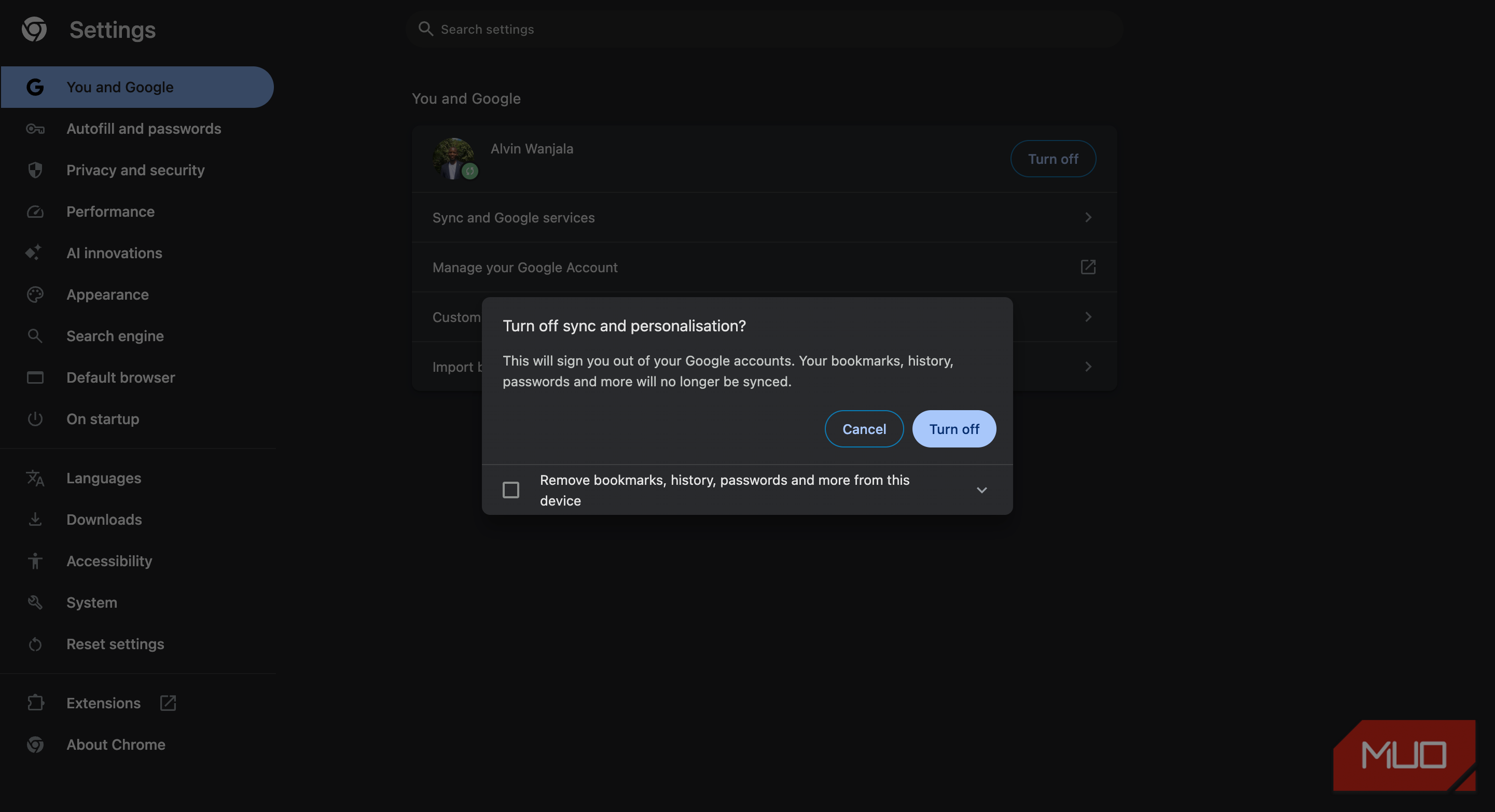The image size is (1495, 812).
Task: Expand the remove data details chevron
Action: click(x=981, y=490)
